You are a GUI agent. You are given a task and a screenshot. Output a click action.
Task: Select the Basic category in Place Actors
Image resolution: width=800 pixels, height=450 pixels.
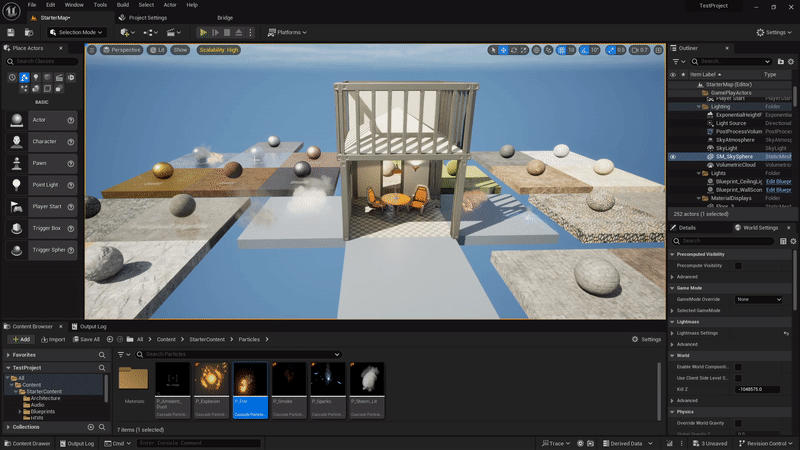24,77
